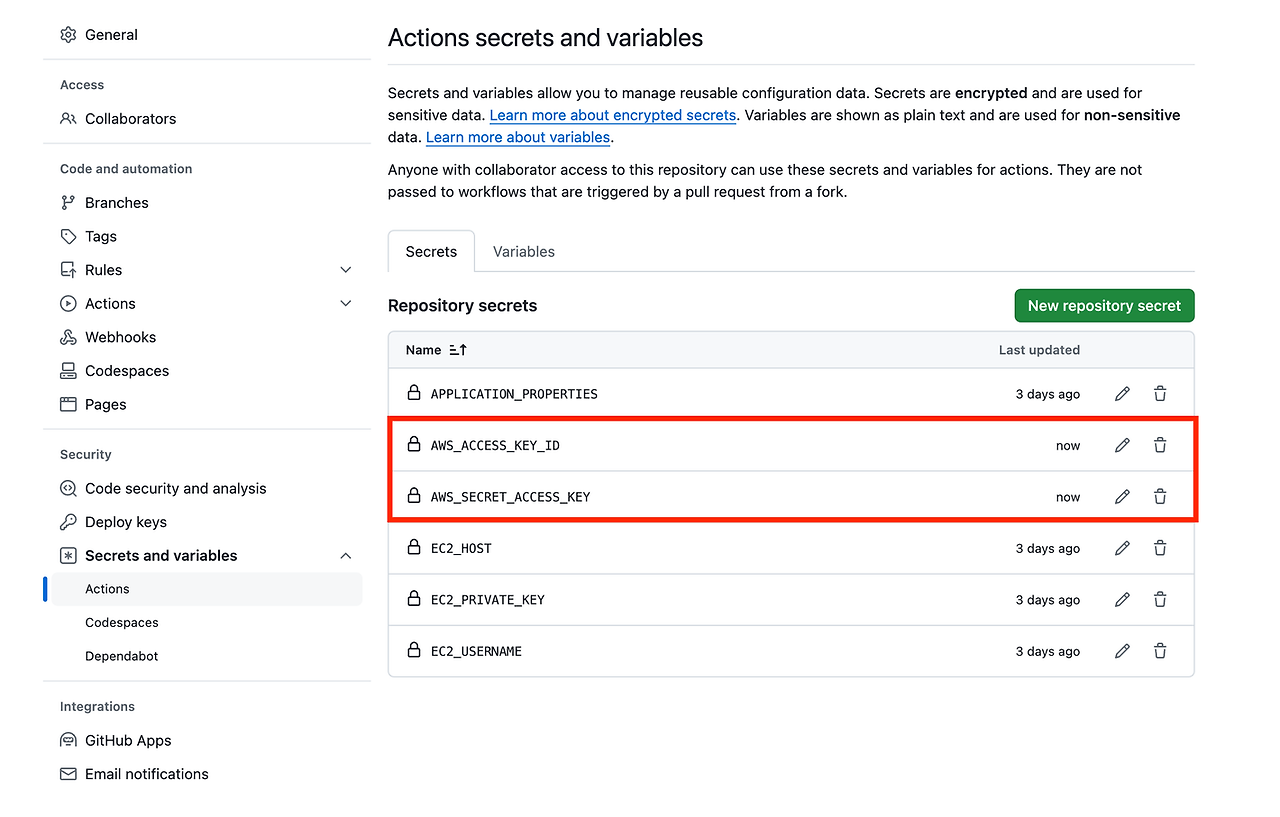Click the Code security shield-search icon

(x=68, y=488)
